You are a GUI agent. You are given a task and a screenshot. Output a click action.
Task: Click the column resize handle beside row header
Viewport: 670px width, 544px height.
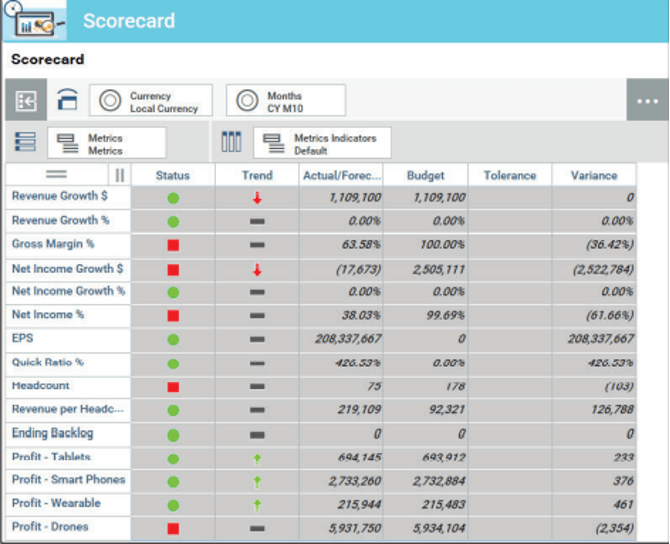pos(119,175)
